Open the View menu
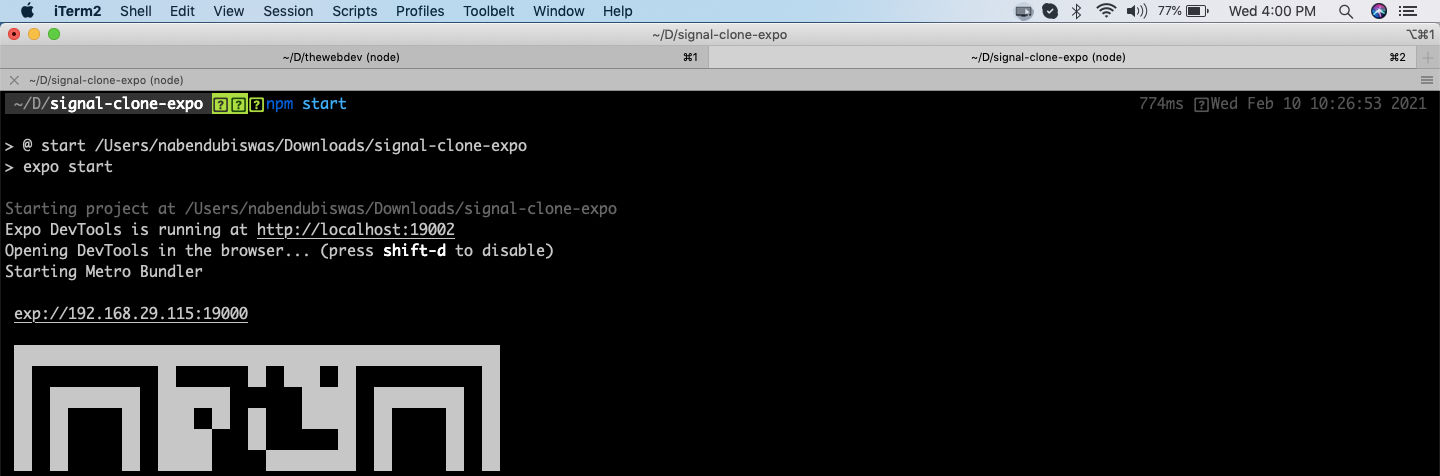The width and height of the screenshot is (1440, 476). point(229,11)
